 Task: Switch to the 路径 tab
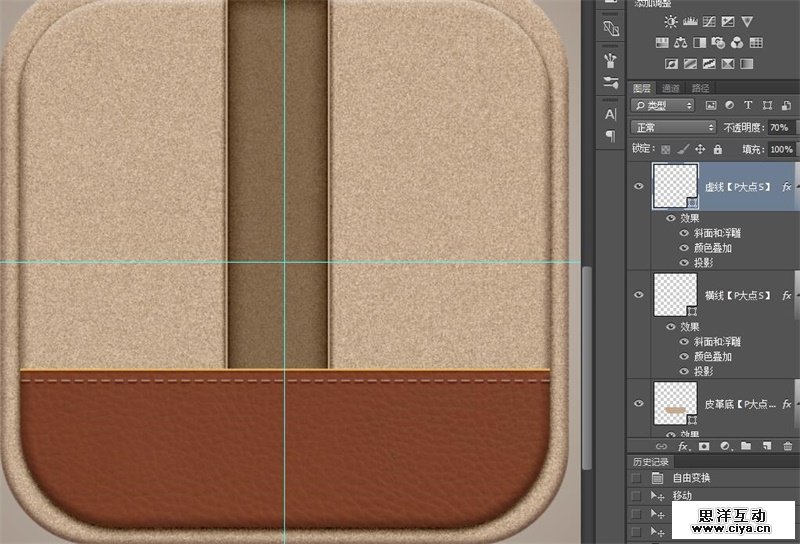point(700,88)
